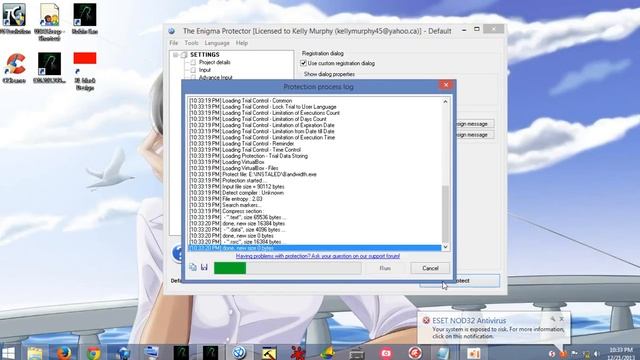Click the taskbar clock
This screenshot has width=640, height=360.
tap(621, 353)
